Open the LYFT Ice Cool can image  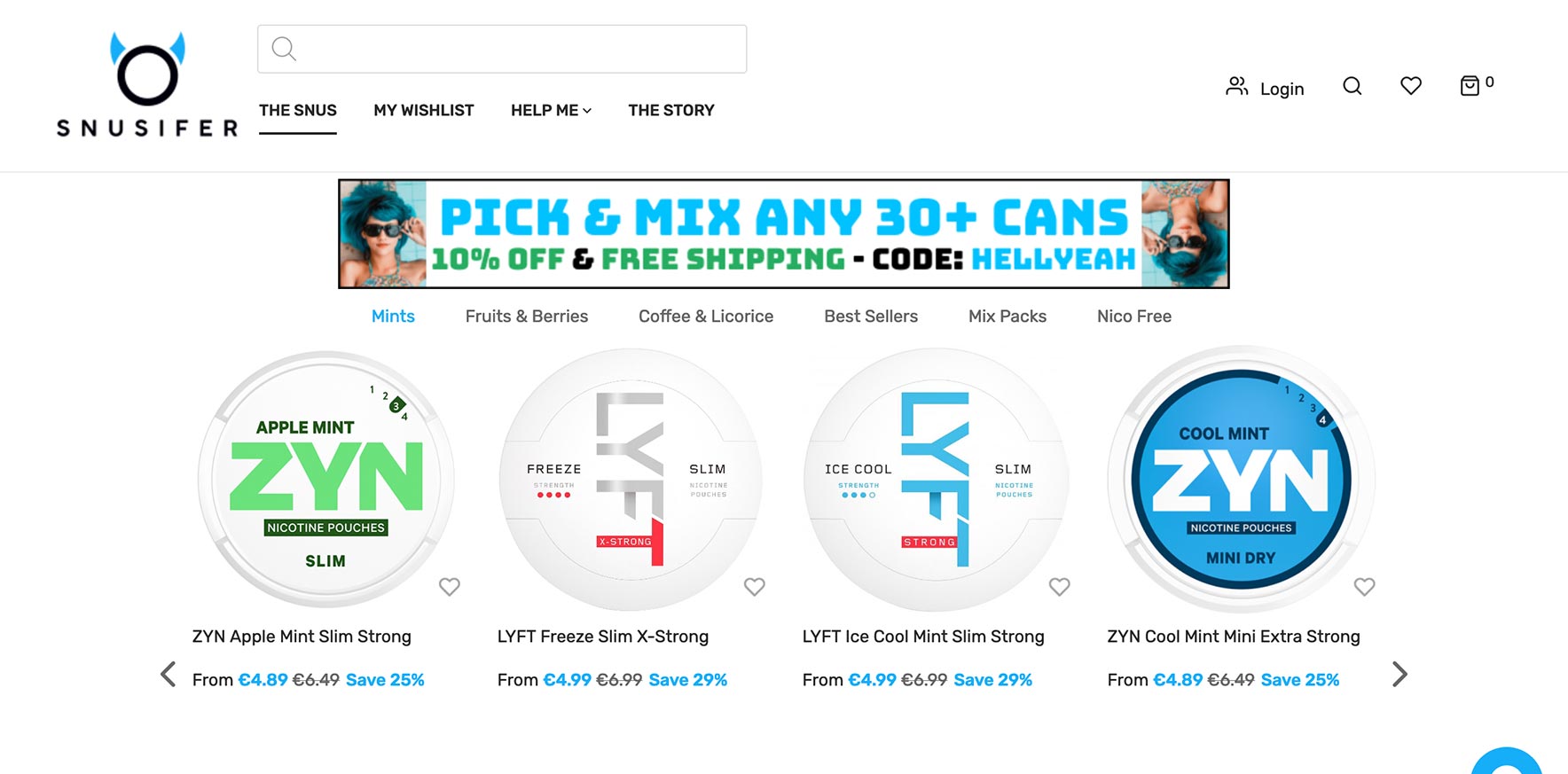[x=936, y=480]
